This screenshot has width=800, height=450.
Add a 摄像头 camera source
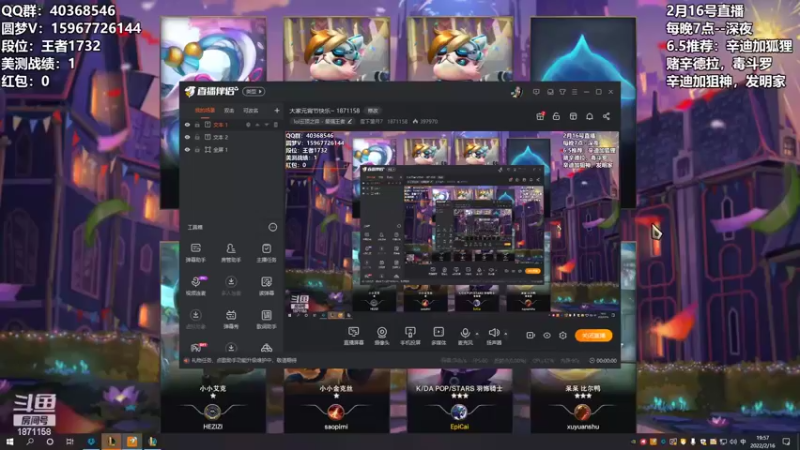point(382,336)
